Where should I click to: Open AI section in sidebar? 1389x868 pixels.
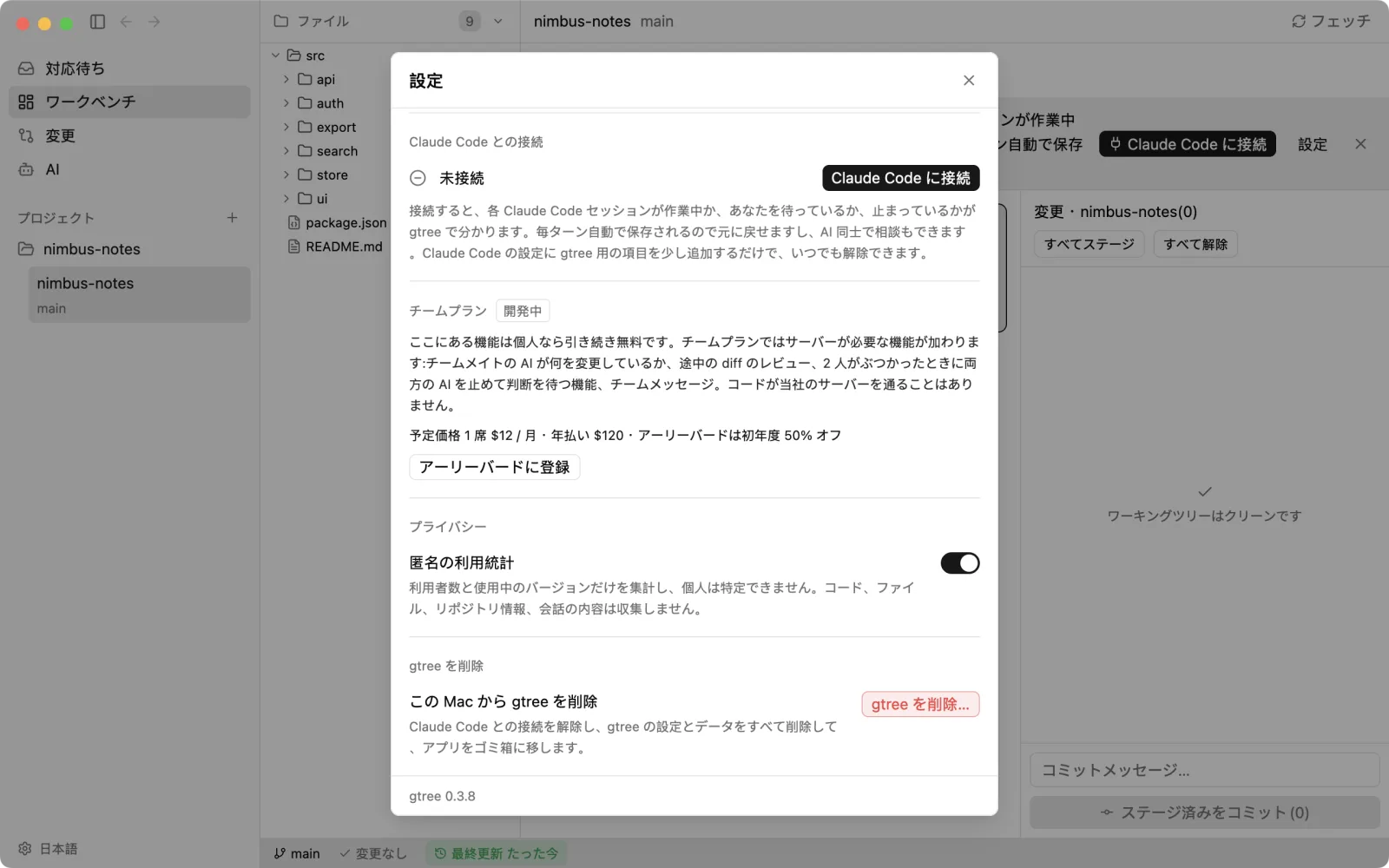tap(129, 169)
